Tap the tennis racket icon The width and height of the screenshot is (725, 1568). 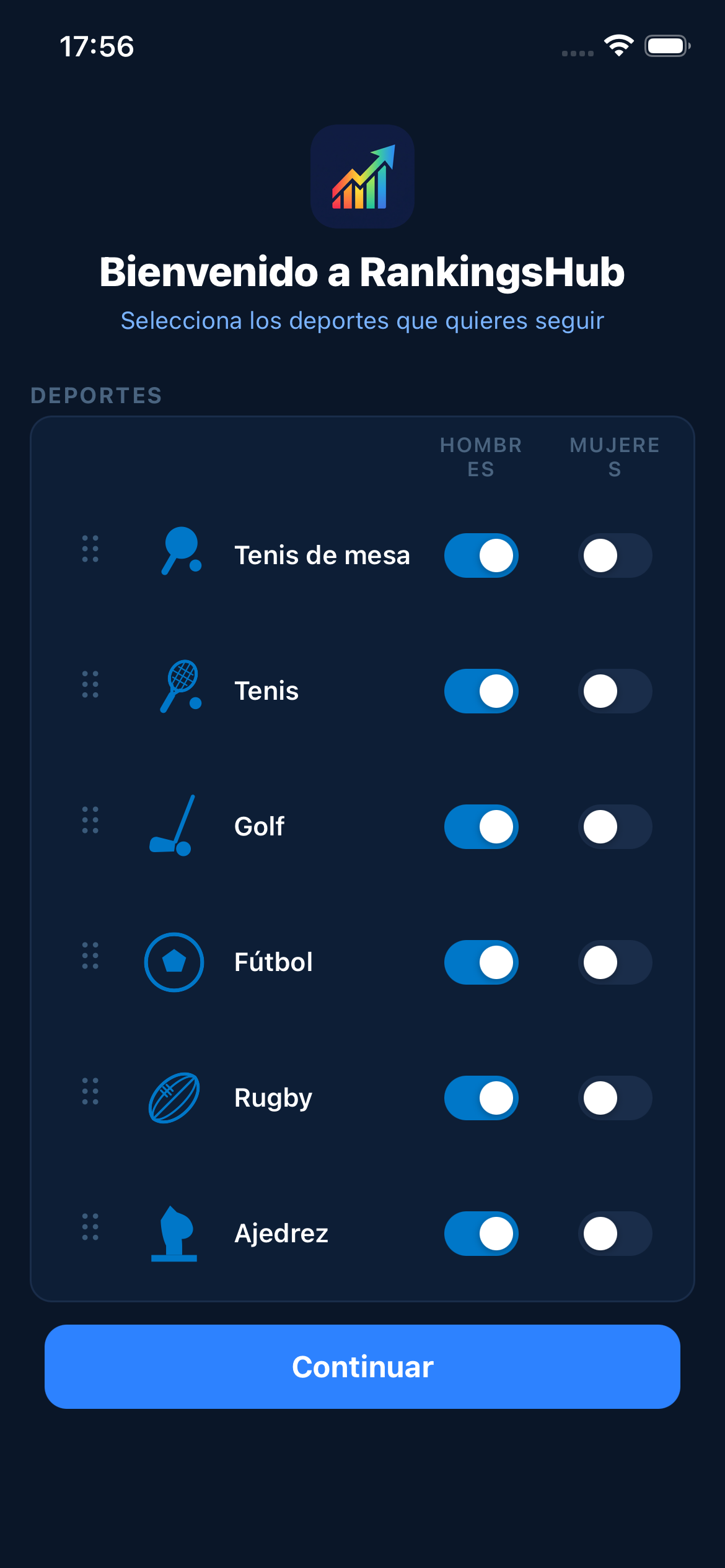pyautogui.click(x=180, y=686)
